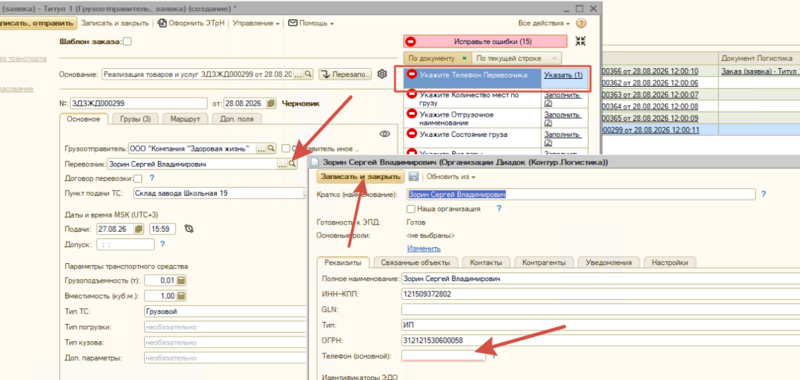800x380 pixels.
Task: Click the Оформить ЭТрН toolbar item
Action: coord(192,23)
